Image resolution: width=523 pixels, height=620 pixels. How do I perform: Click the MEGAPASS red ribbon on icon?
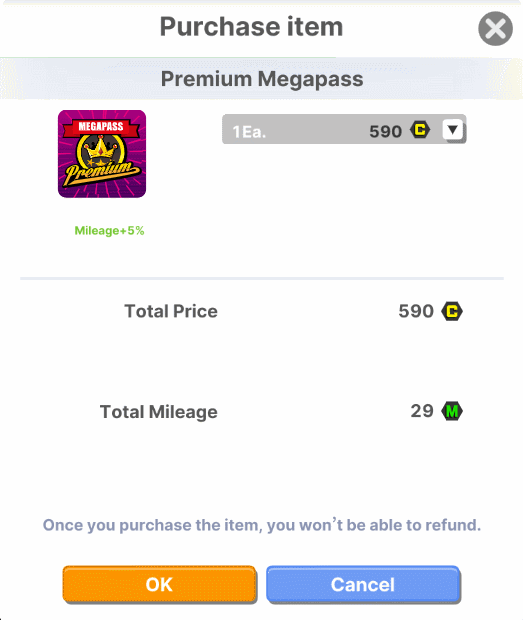(x=101, y=127)
